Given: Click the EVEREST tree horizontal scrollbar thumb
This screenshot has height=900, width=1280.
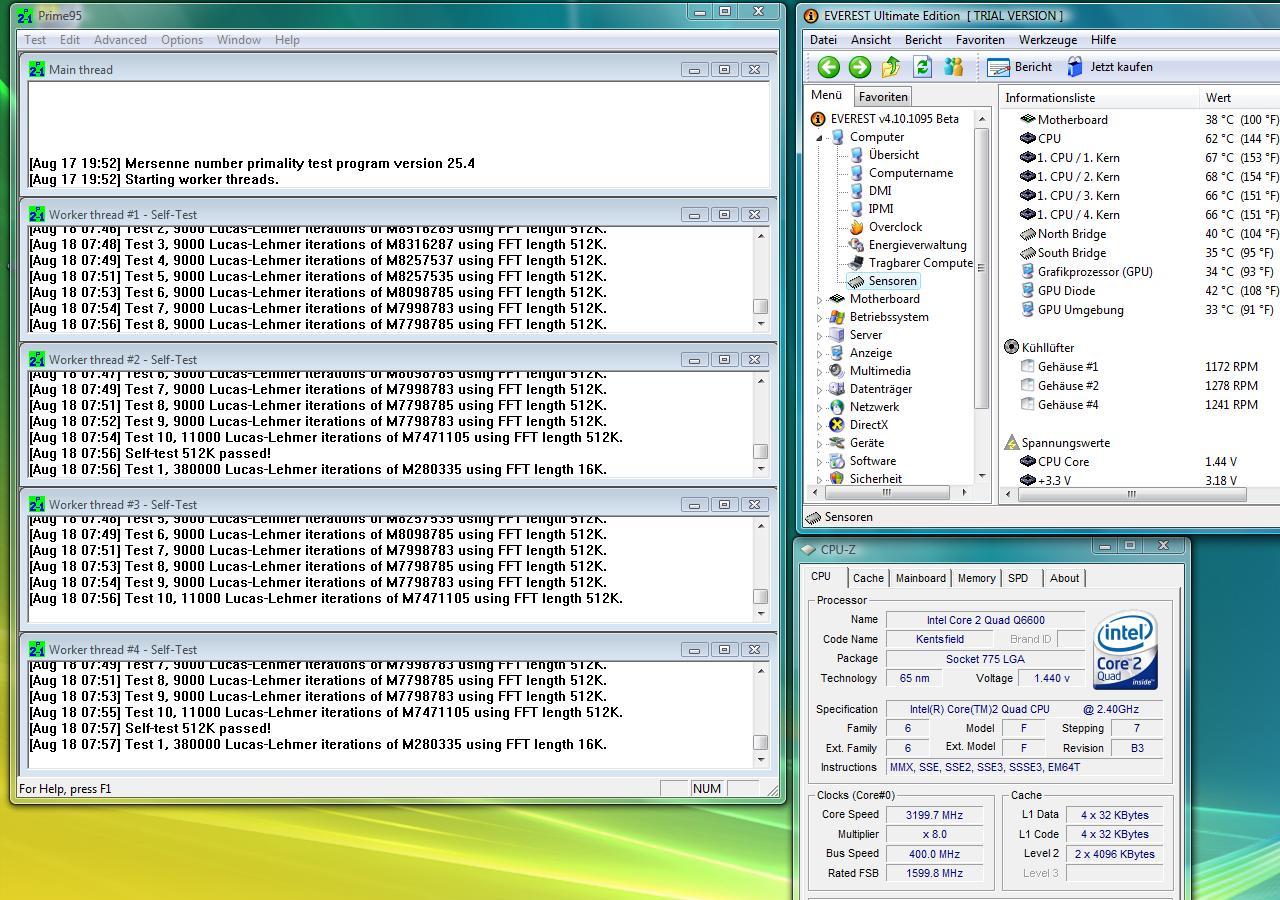Looking at the screenshot, I should tap(886, 492).
